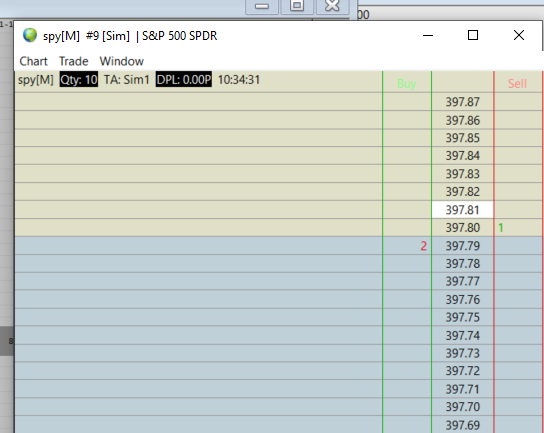Open the Chart menu
Image resolution: width=544 pixels, height=433 pixels.
(x=33, y=61)
